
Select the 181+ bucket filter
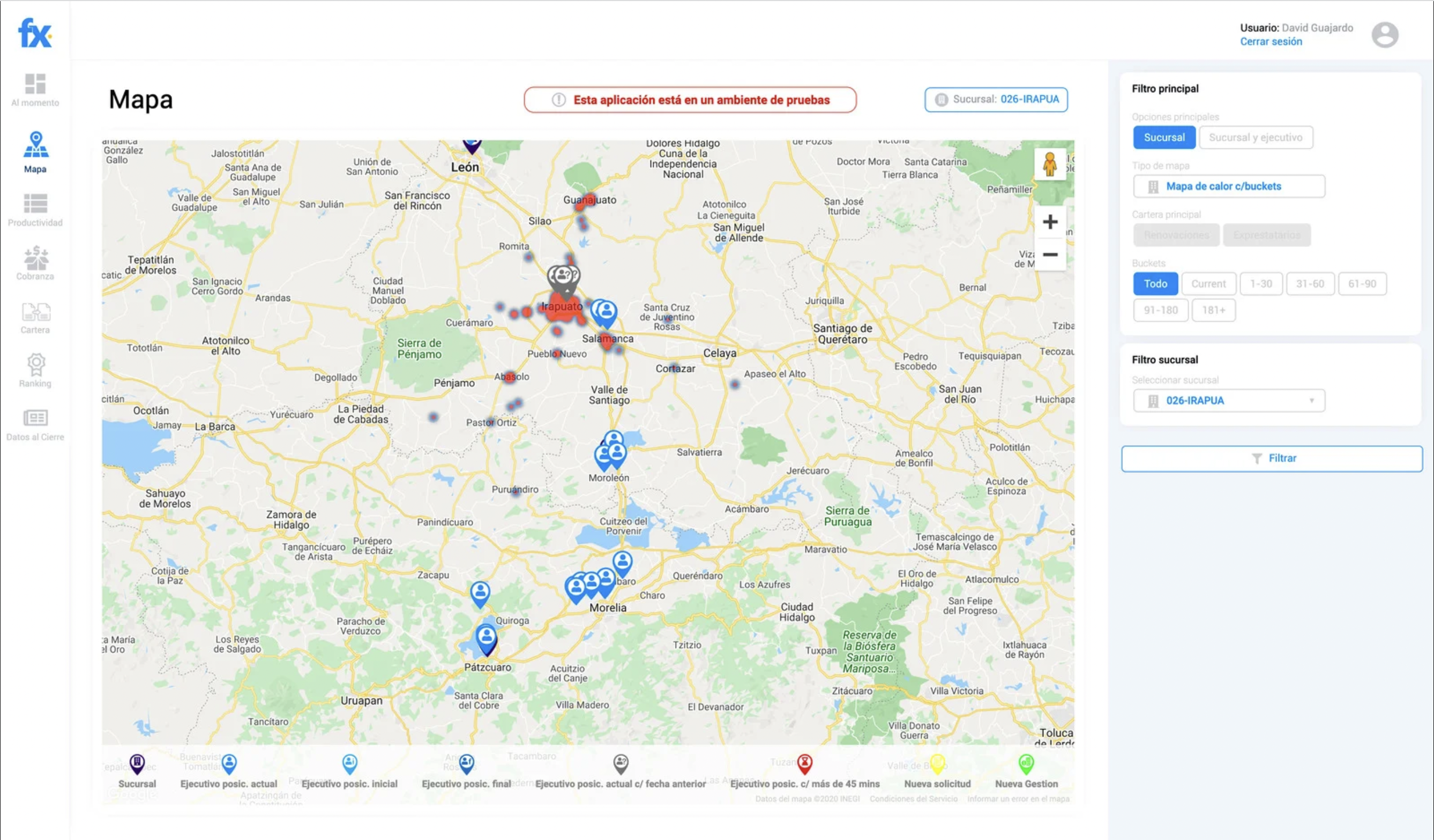1213,310
